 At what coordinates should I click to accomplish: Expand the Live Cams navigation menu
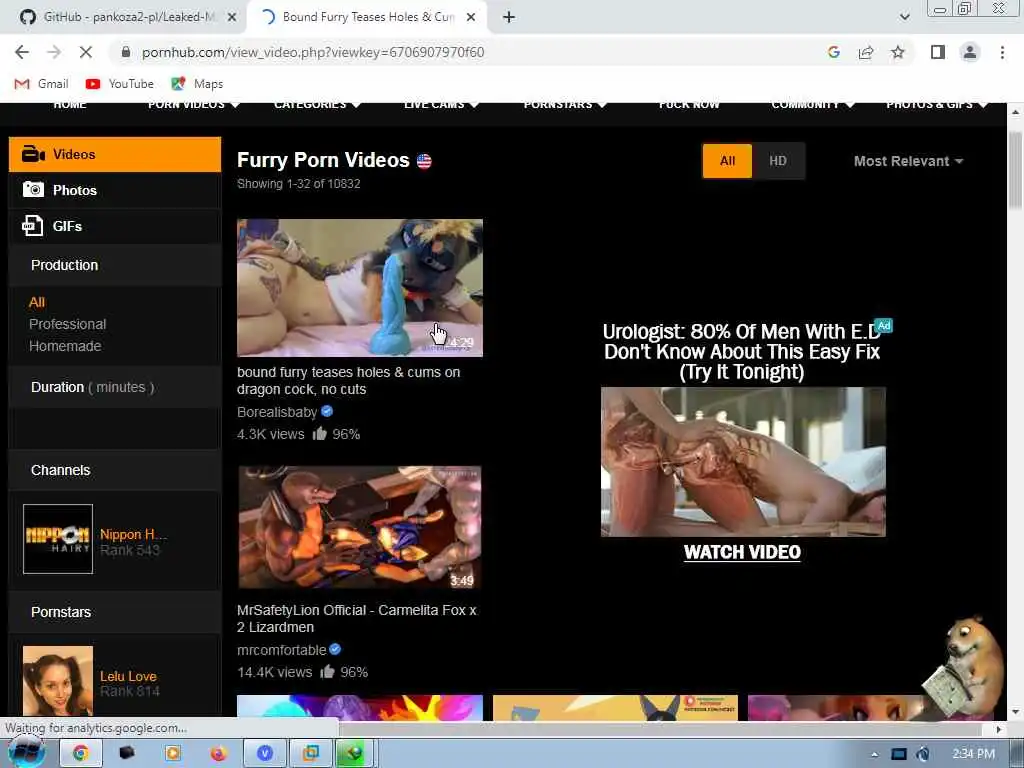coord(441,104)
